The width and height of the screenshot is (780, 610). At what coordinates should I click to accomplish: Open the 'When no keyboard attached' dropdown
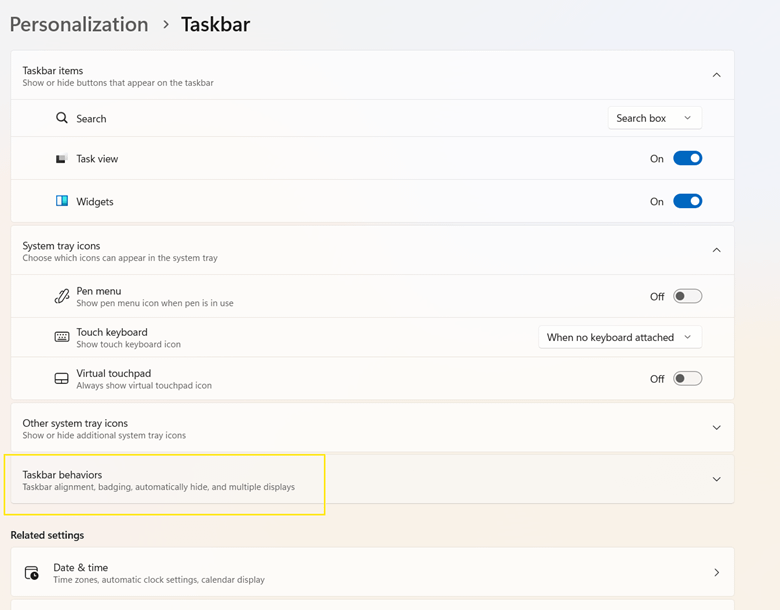pos(620,337)
